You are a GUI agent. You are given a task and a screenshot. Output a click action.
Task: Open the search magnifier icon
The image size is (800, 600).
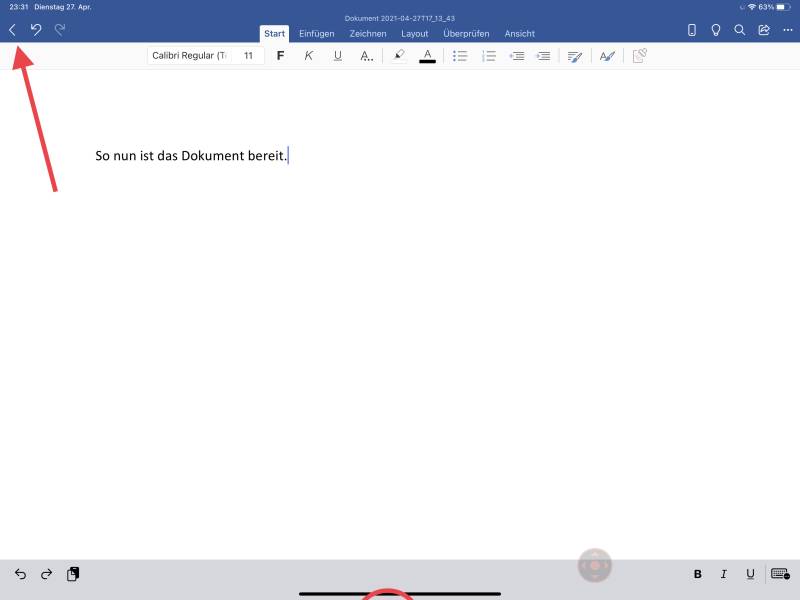740,30
